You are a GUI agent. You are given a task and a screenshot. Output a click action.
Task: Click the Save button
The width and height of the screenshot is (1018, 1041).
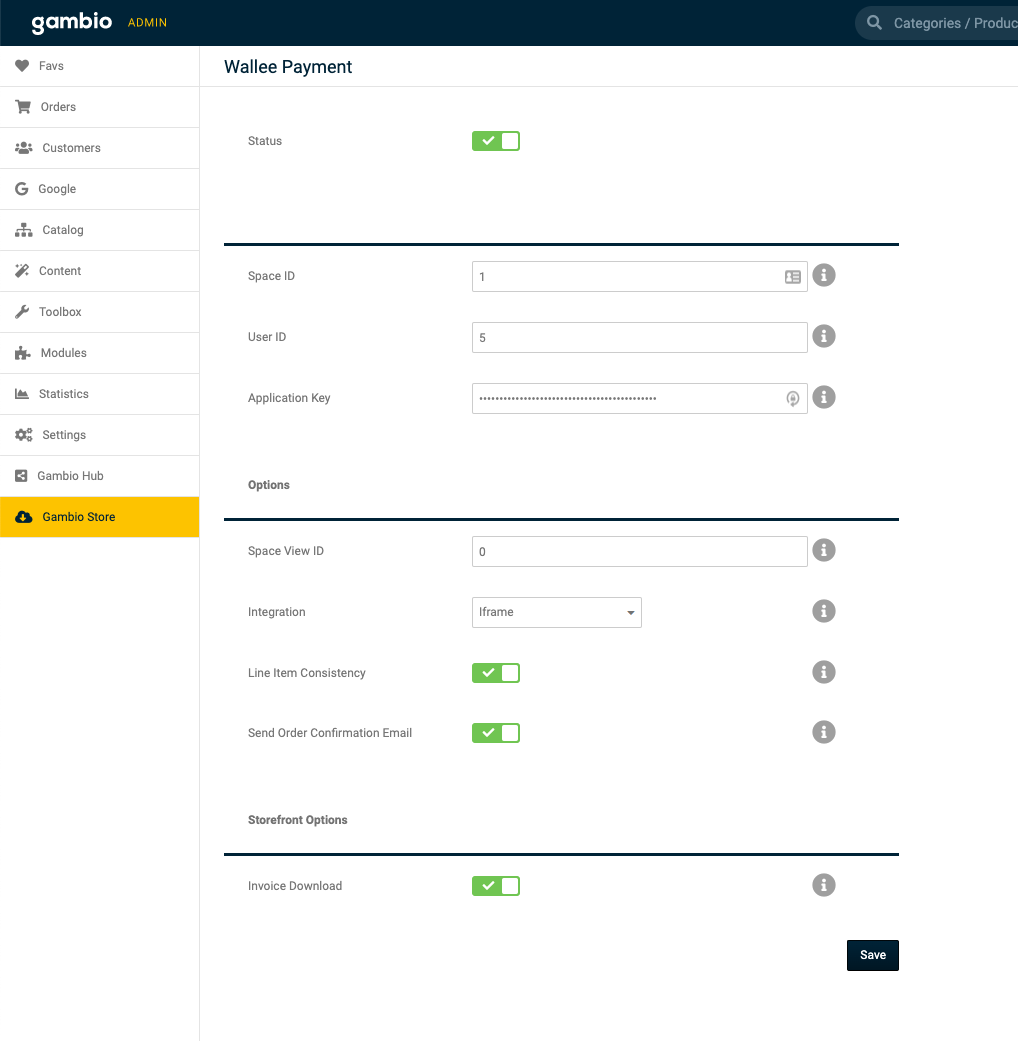click(872, 955)
